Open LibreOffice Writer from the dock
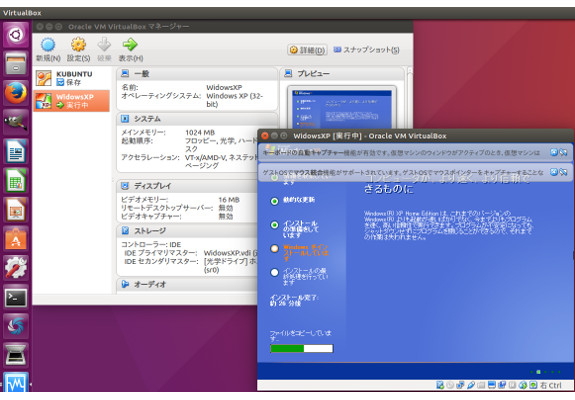 pyautogui.click(x=16, y=151)
